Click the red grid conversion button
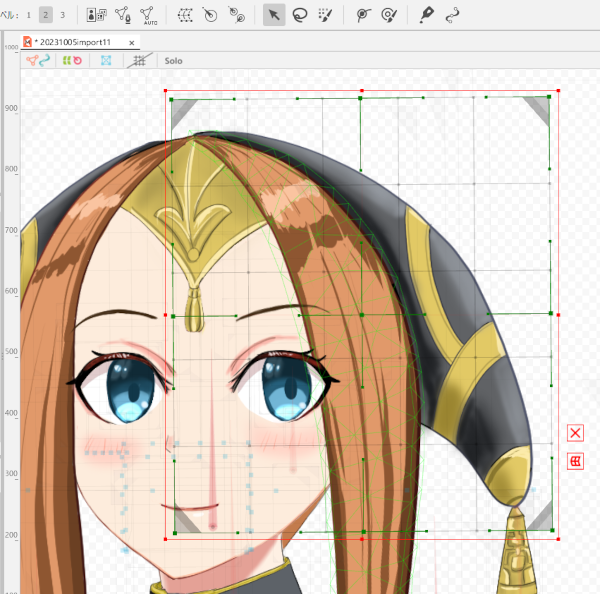Image resolution: width=600 pixels, height=594 pixels. tap(575, 462)
